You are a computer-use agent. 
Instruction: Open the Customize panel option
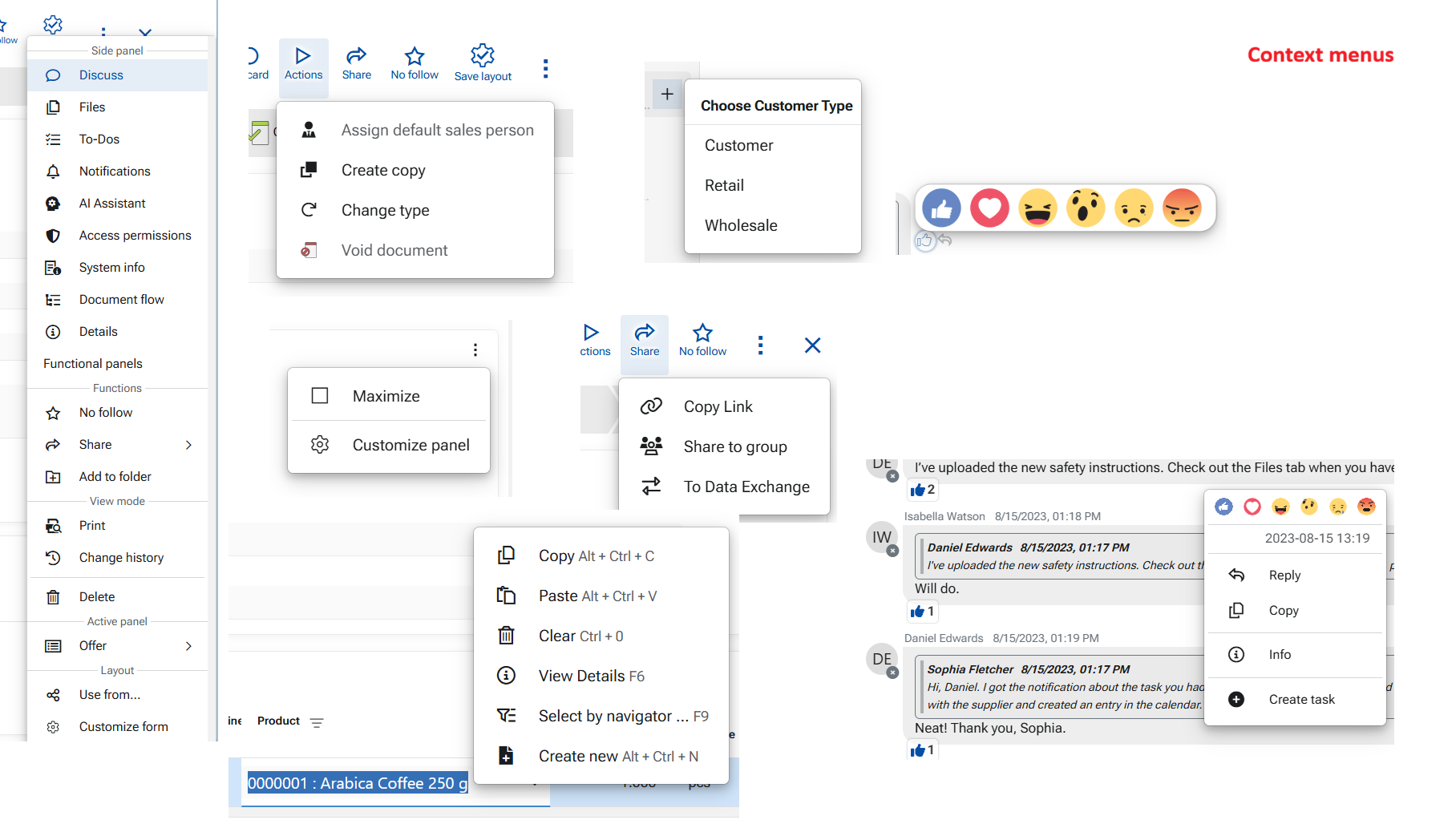point(389,445)
